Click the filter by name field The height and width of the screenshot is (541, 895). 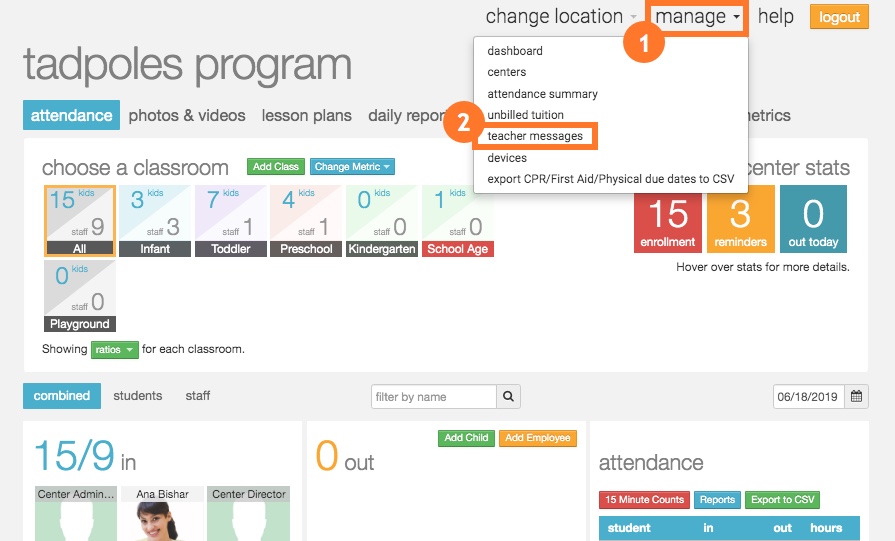click(435, 397)
